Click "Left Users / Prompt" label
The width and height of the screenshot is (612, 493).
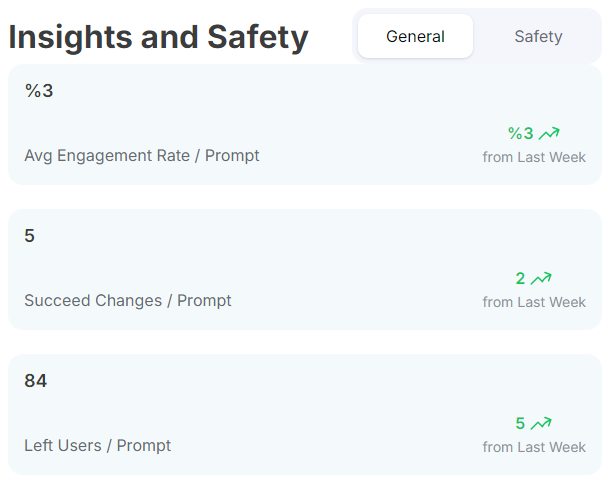pyautogui.click(x=98, y=446)
